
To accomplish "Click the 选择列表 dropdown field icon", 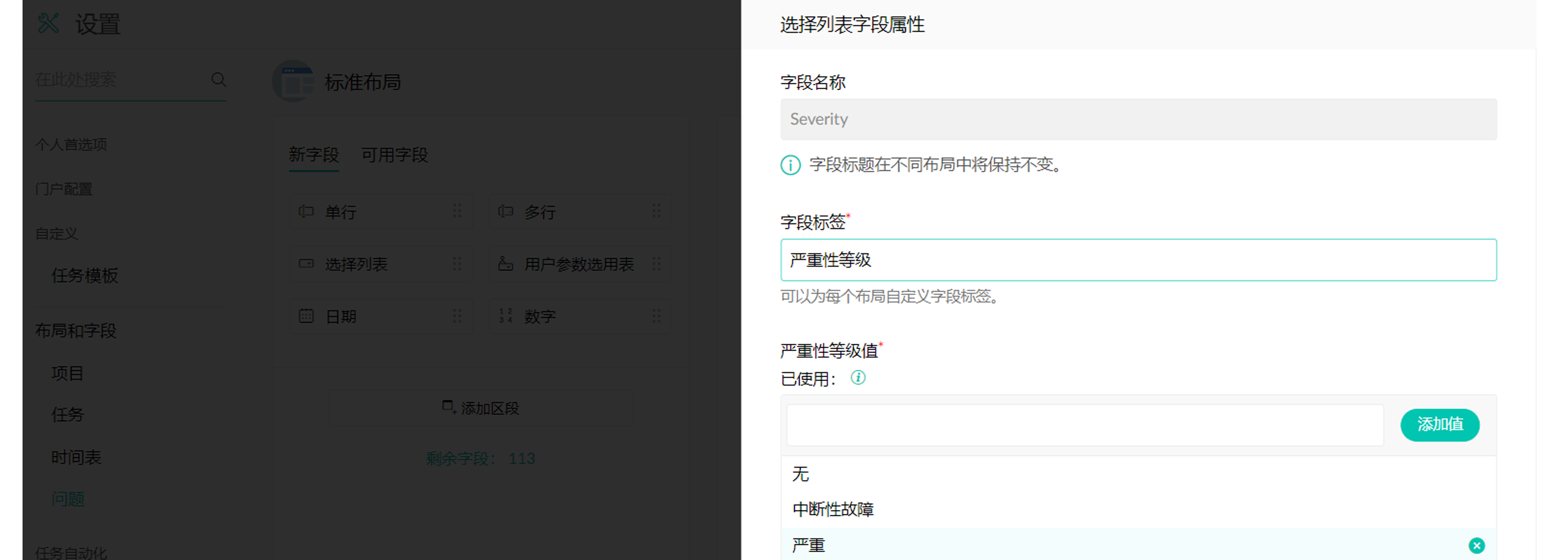I will (306, 263).
